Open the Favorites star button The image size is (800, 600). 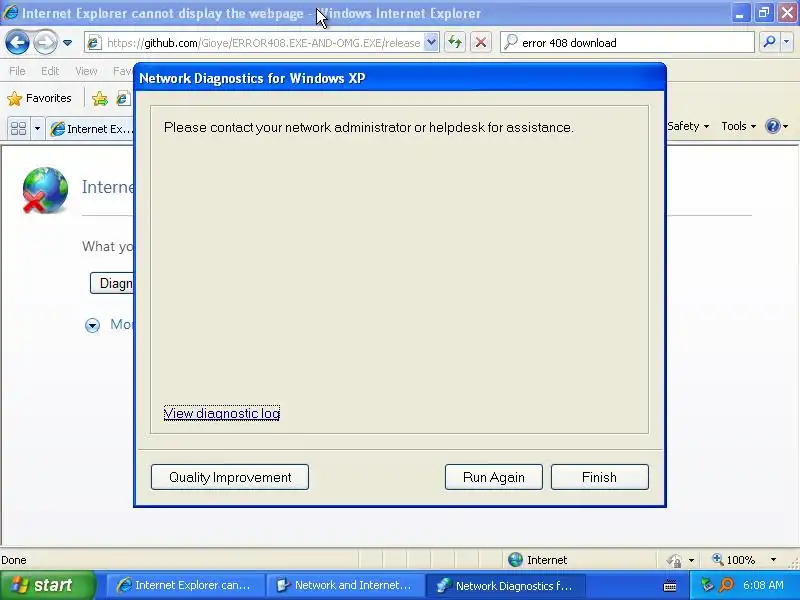[39, 98]
